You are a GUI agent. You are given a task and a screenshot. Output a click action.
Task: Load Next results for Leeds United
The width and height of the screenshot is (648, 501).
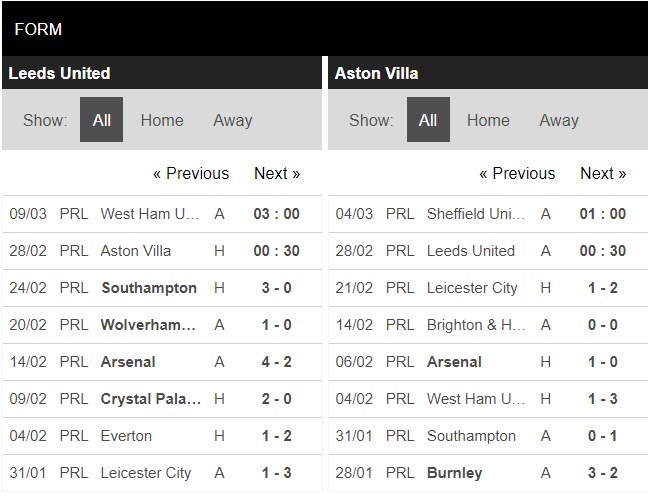tap(277, 173)
